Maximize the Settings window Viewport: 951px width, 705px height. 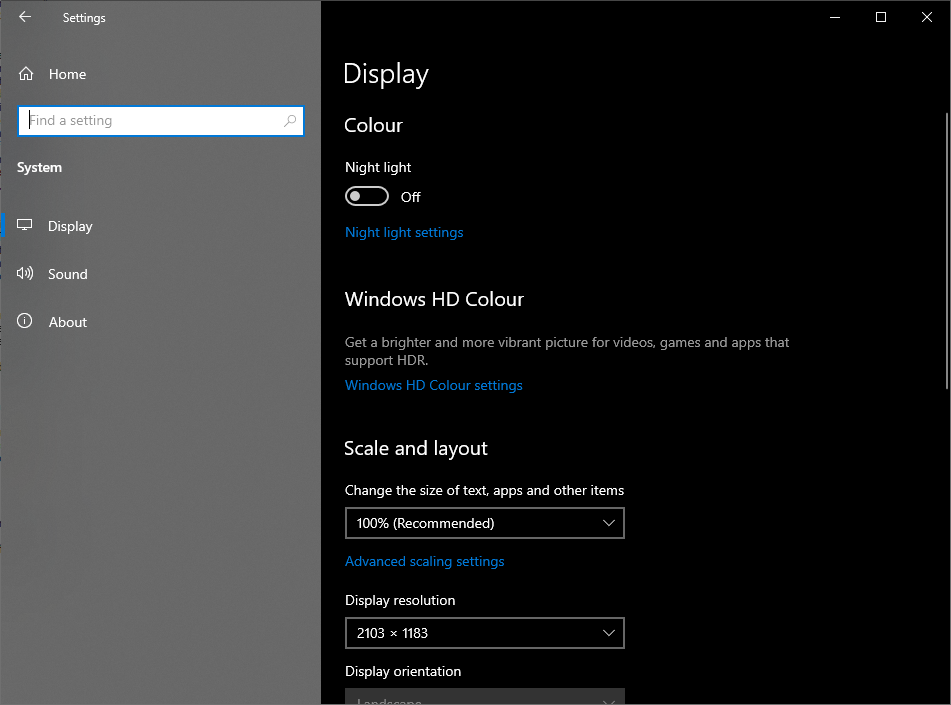(881, 17)
